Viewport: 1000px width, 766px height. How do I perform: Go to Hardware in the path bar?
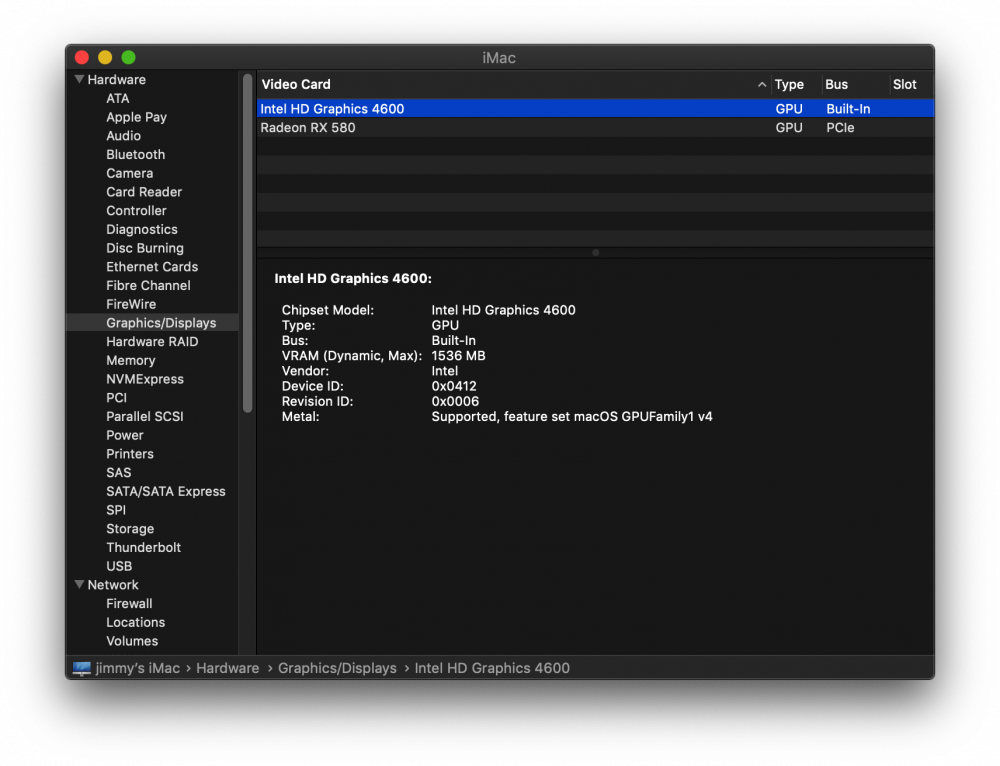pos(228,668)
